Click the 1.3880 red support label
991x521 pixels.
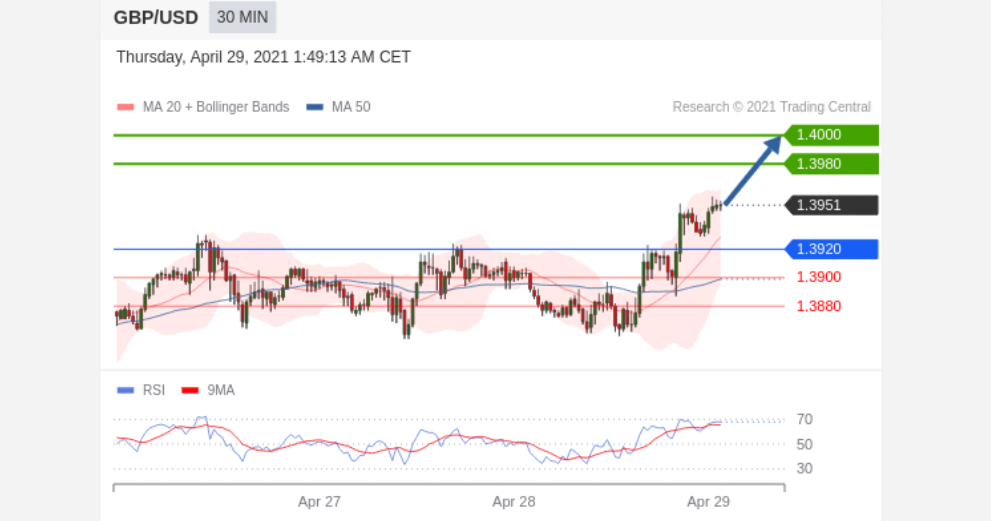pyautogui.click(x=818, y=306)
